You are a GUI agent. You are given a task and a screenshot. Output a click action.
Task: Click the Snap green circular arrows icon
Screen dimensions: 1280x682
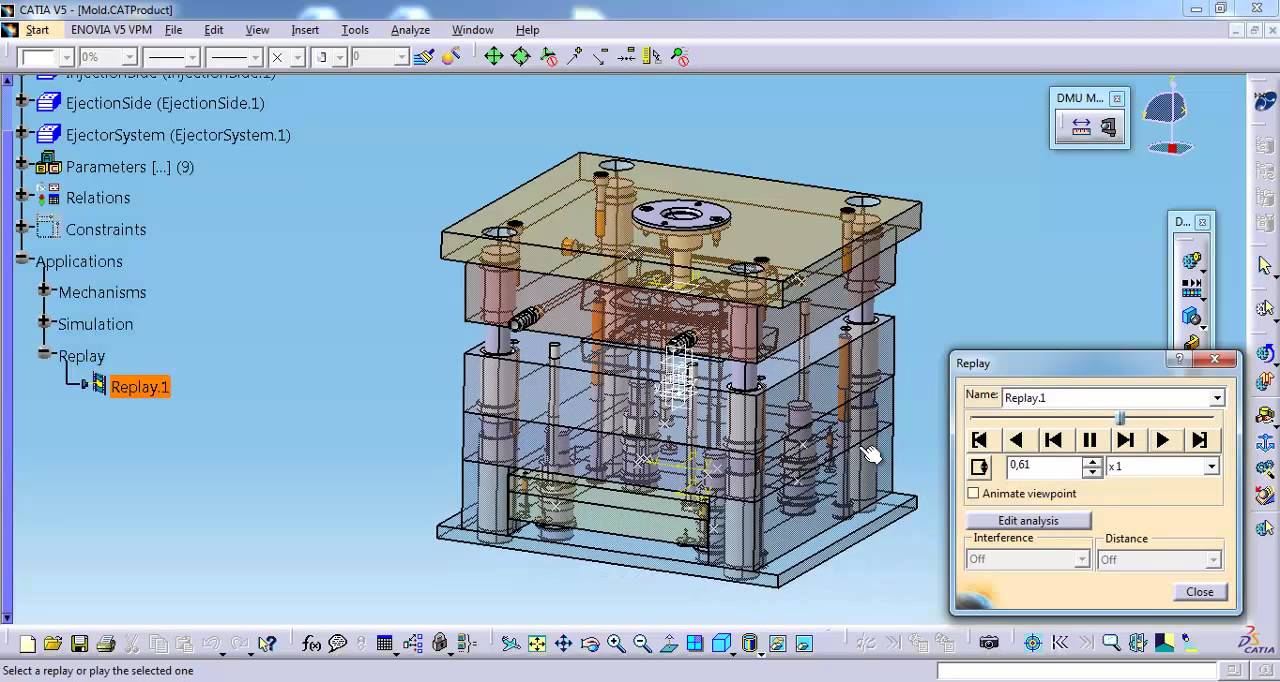tap(520, 57)
